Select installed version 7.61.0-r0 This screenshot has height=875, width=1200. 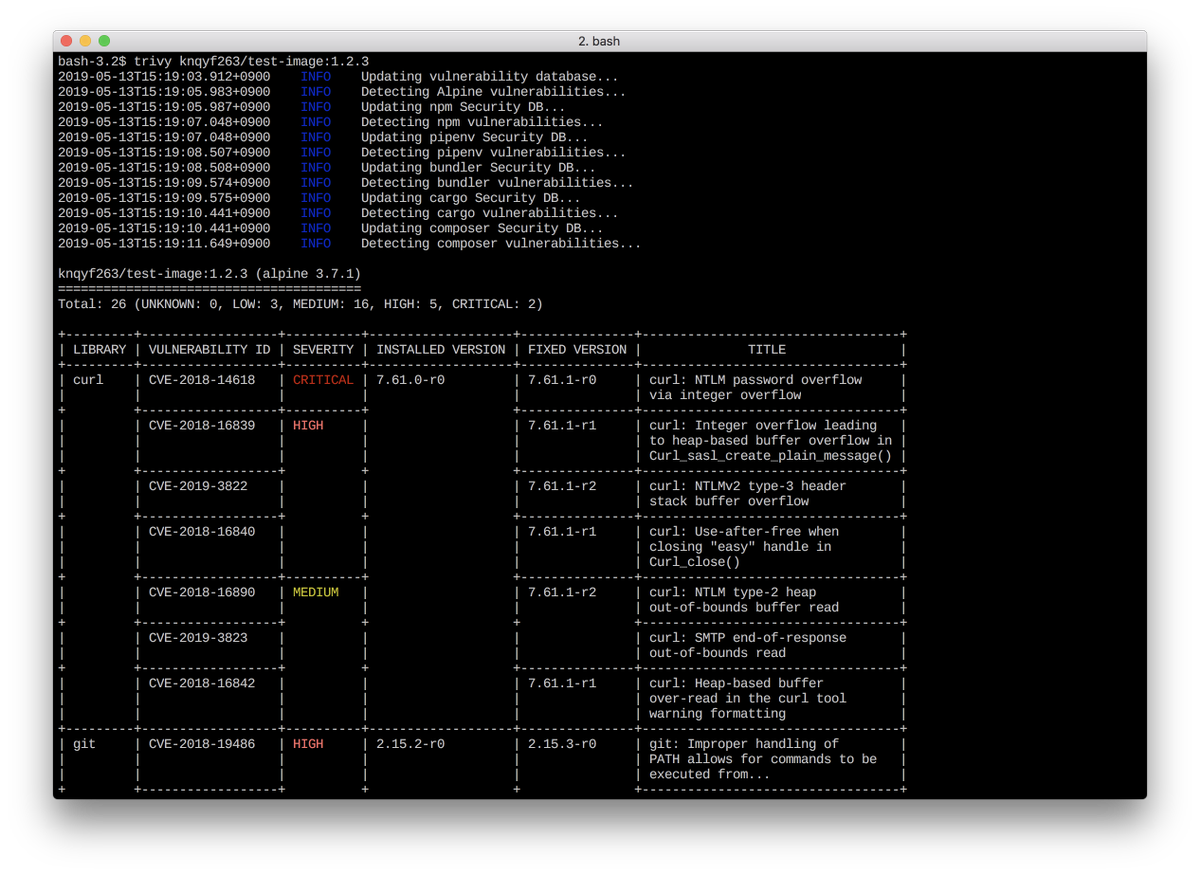(x=411, y=380)
